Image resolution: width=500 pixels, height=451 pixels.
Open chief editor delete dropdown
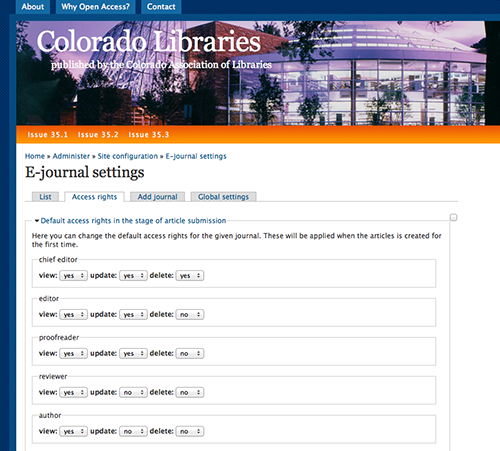(190, 276)
